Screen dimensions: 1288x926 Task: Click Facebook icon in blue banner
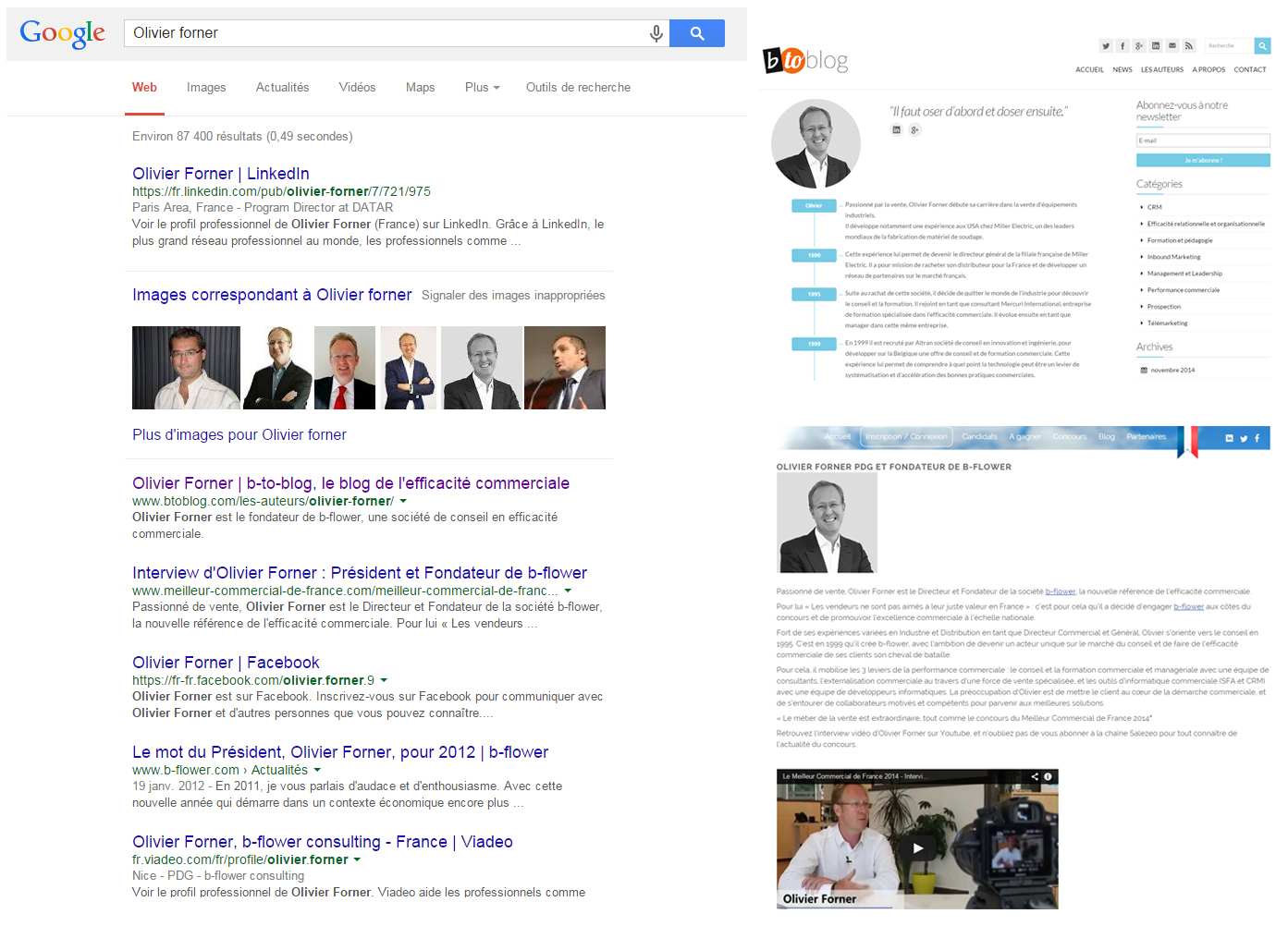click(x=1257, y=438)
